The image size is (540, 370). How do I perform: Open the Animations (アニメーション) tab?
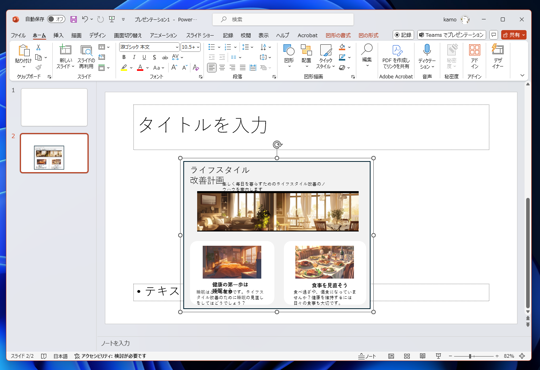point(163,35)
